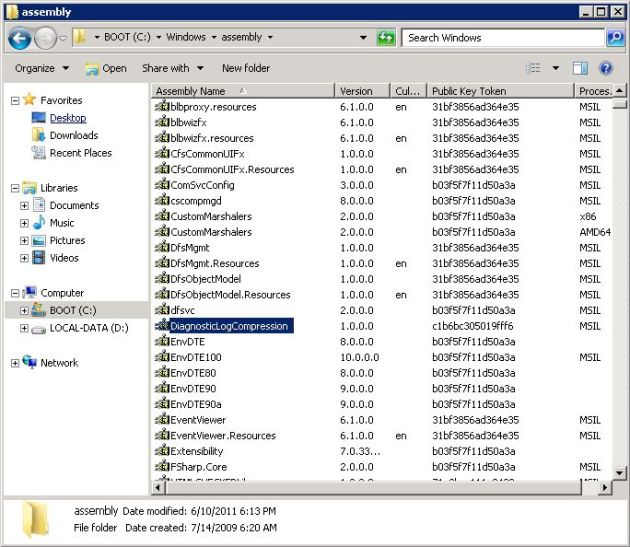Sort by the Version column header

click(356, 91)
